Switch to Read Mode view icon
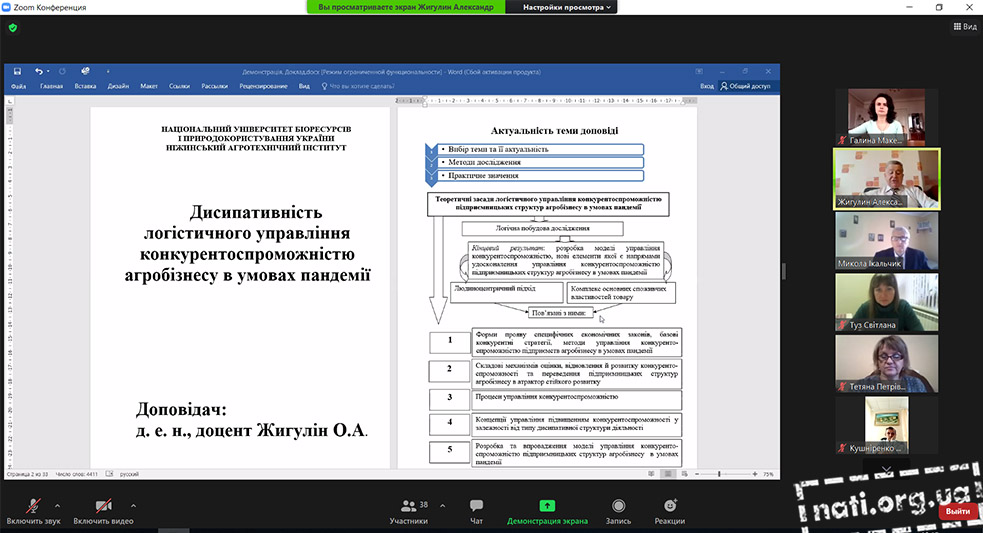This screenshot has width=983, height=533. tap(652, 474)
